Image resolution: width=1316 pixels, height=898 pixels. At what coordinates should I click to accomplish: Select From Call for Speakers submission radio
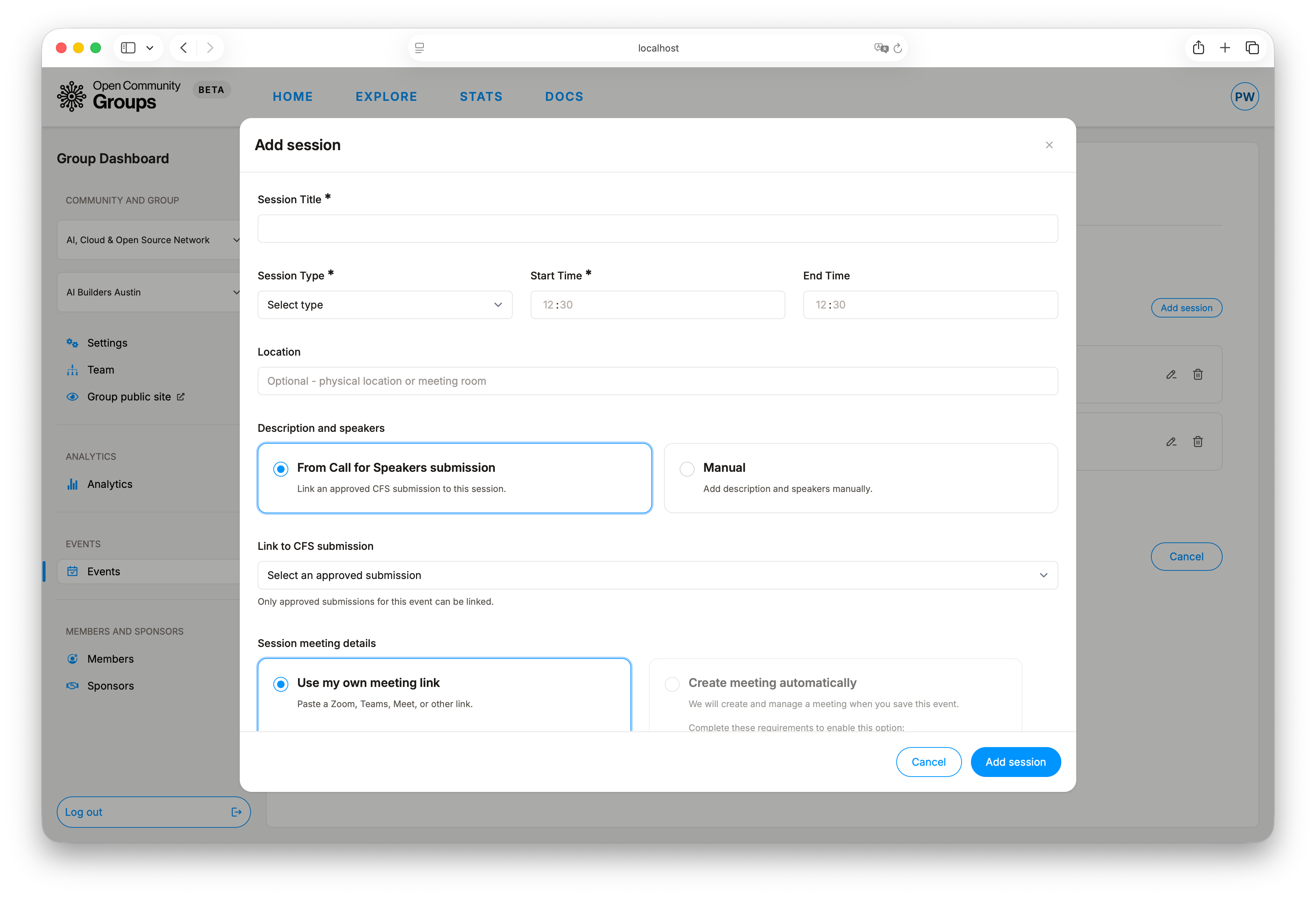click(x=280, y=468)
